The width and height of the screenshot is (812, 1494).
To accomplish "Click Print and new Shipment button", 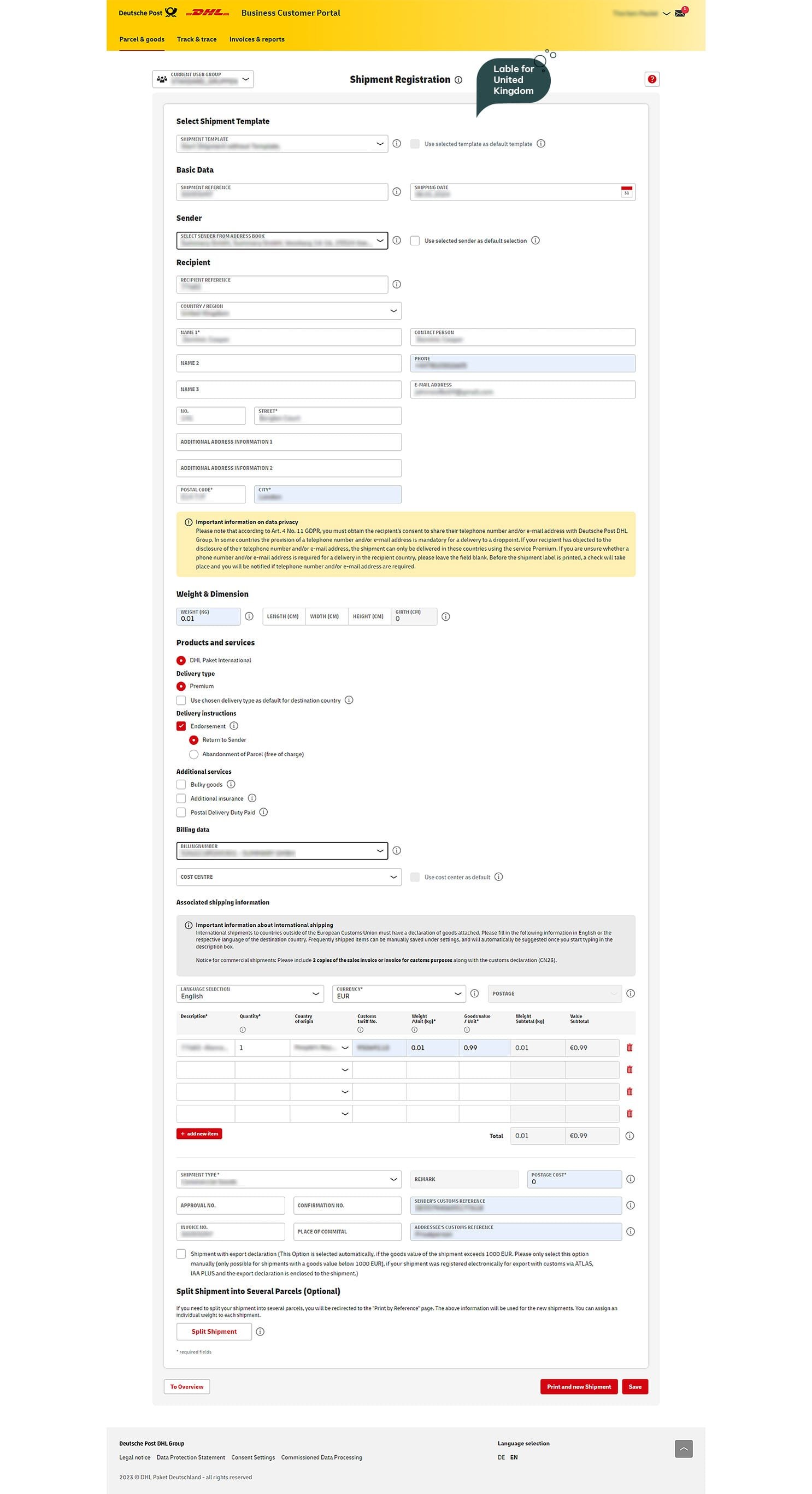I will click(x=578, y=1387).
